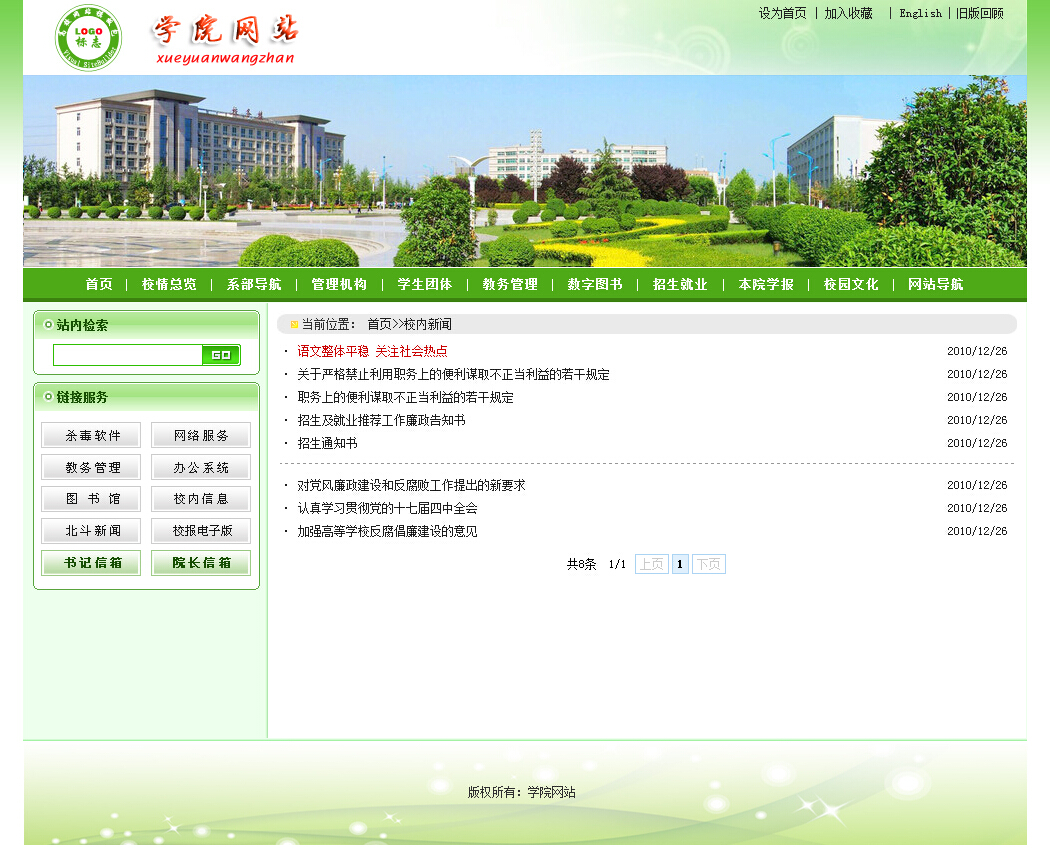Open the 院长信箱 mailbox button
Screen dimensions: 1050x868
[x=201, y=563]
